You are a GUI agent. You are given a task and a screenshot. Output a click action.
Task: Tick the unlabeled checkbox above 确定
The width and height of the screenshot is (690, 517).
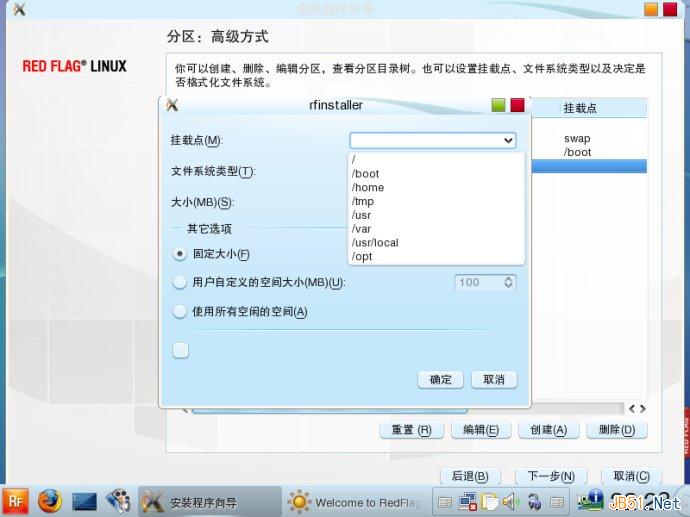pyautogui.click(x=180, y=350)
